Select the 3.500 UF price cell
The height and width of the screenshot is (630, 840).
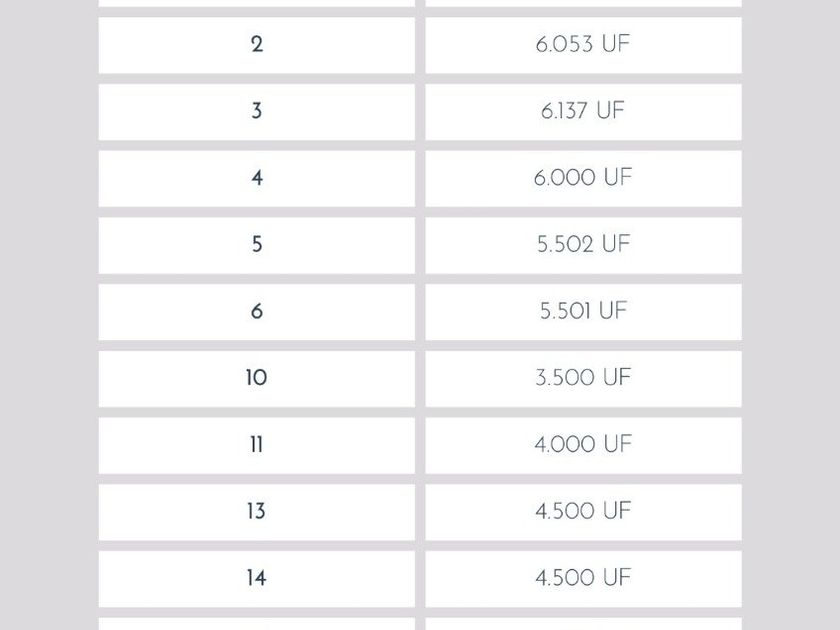[583, 378]
